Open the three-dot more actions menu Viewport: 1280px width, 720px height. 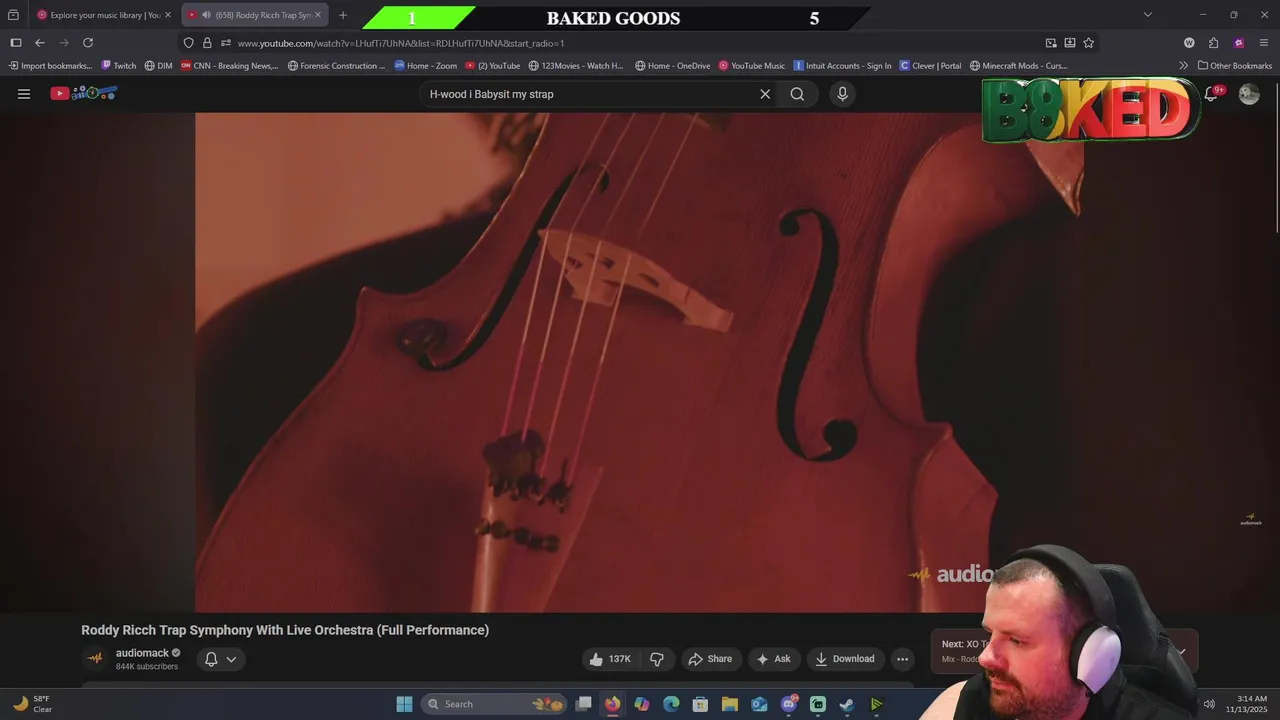[902, 659]
